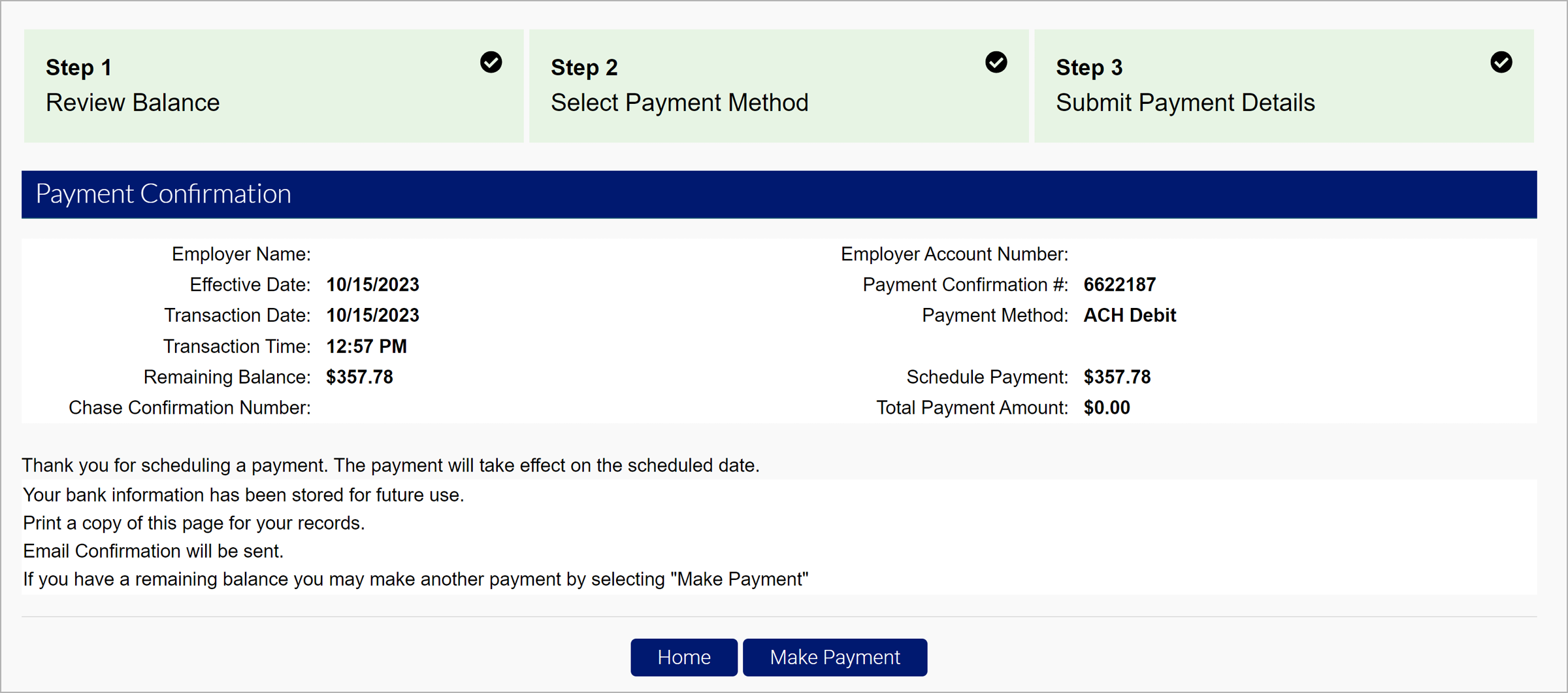The width and height of the screenshot is (1568, 693).
Task: Click the Home button
Action: (683, 657)
